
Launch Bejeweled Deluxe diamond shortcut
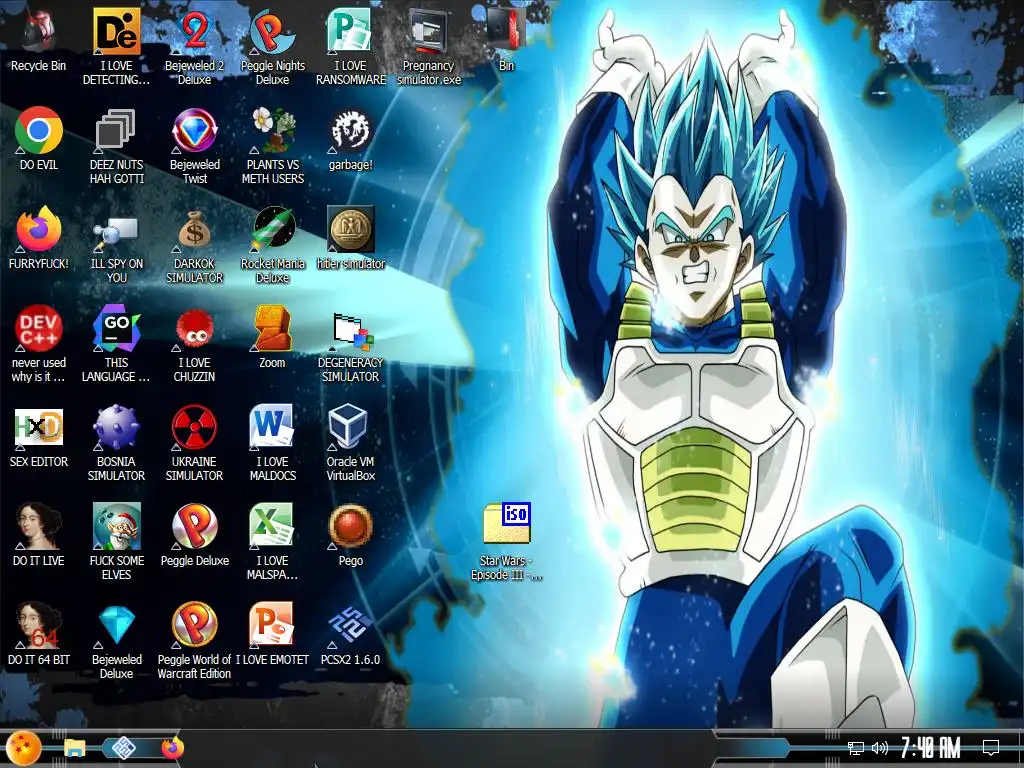click(116, 626)
